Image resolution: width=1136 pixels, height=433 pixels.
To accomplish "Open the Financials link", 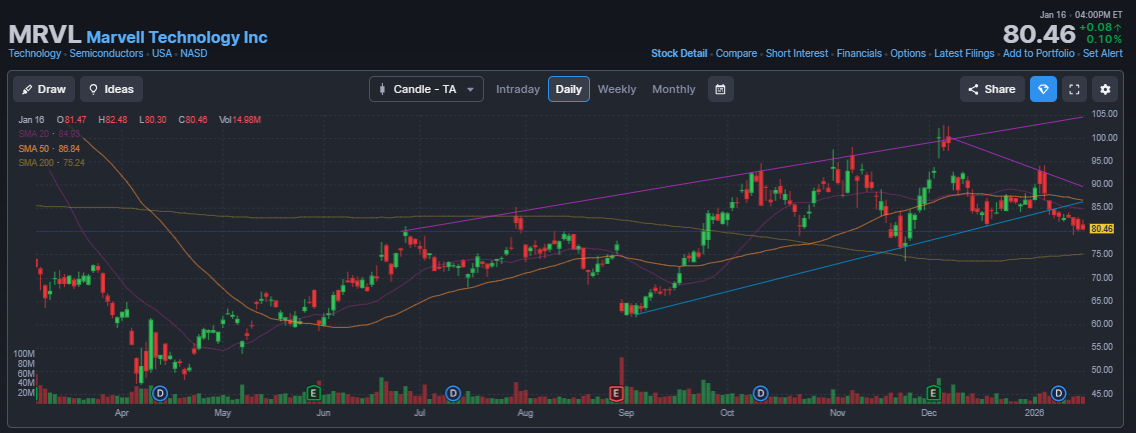I will [x=859, y=54].
